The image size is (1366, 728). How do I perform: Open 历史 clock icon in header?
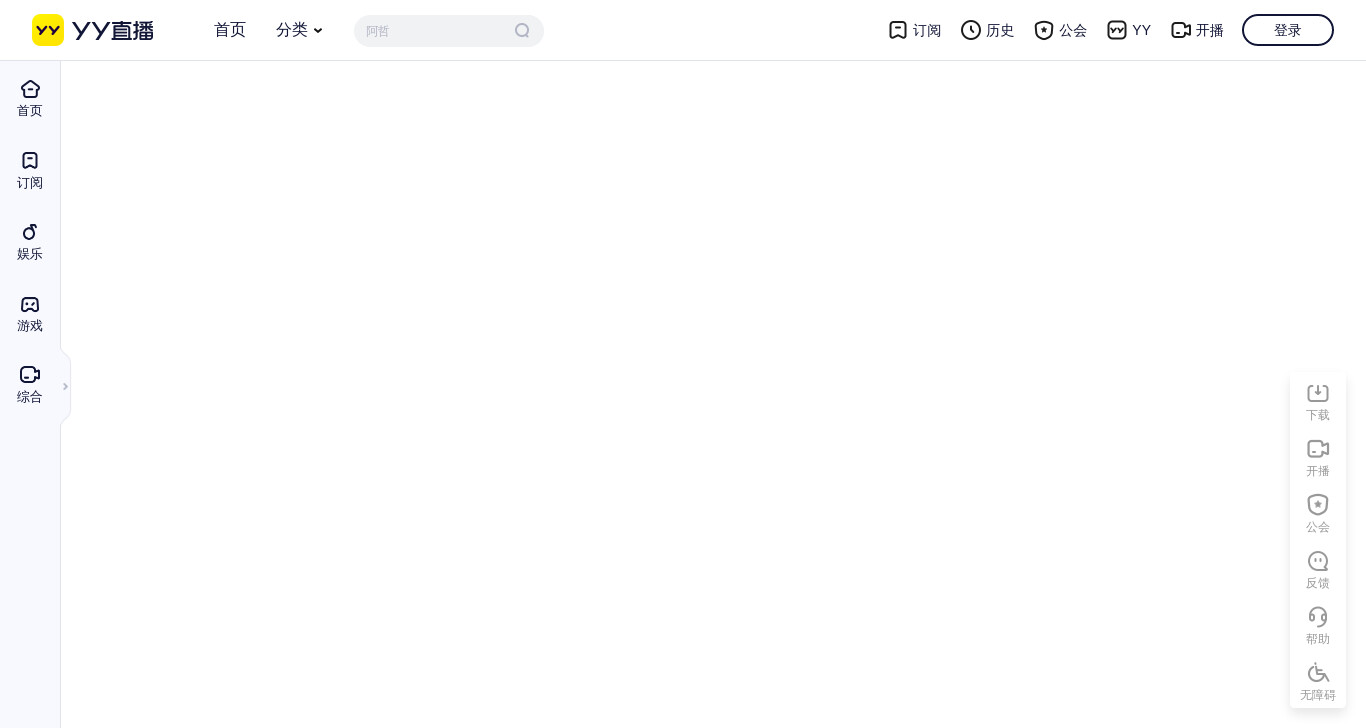[971, 30]
